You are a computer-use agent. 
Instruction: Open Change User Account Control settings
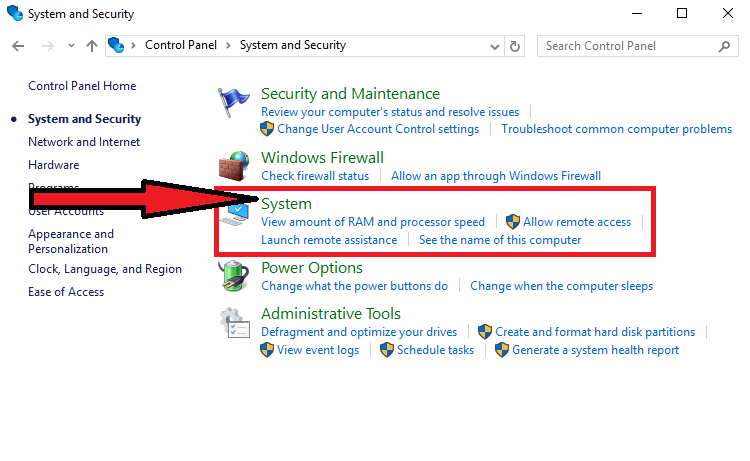(378, 129)
